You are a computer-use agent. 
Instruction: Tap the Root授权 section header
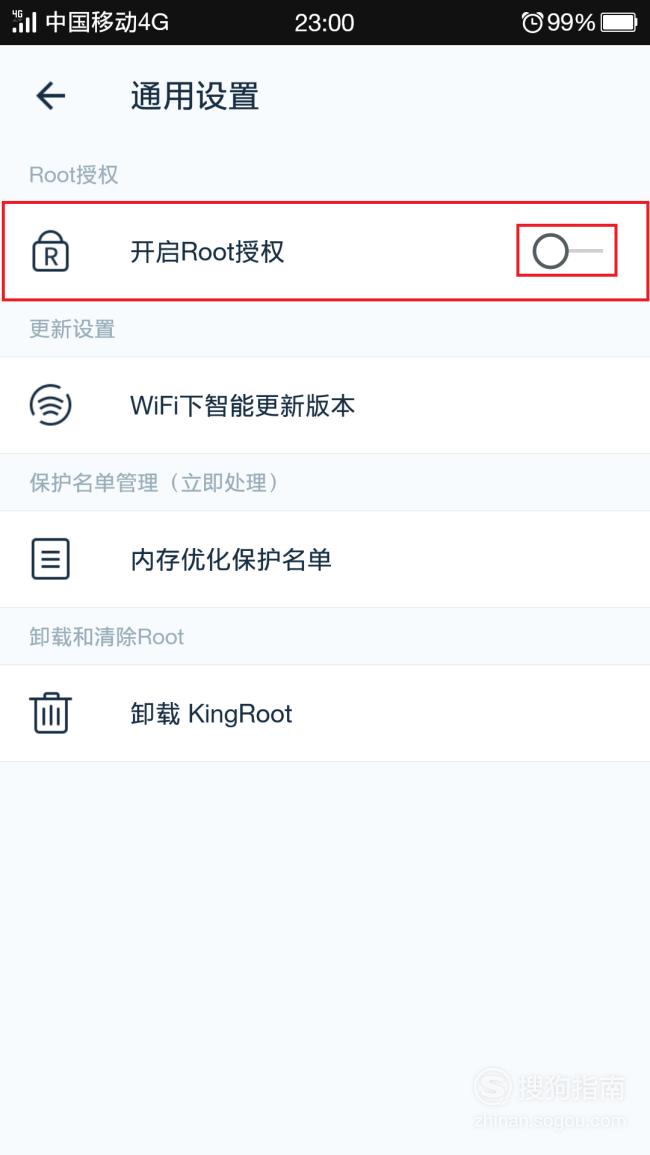click(74, 175)
